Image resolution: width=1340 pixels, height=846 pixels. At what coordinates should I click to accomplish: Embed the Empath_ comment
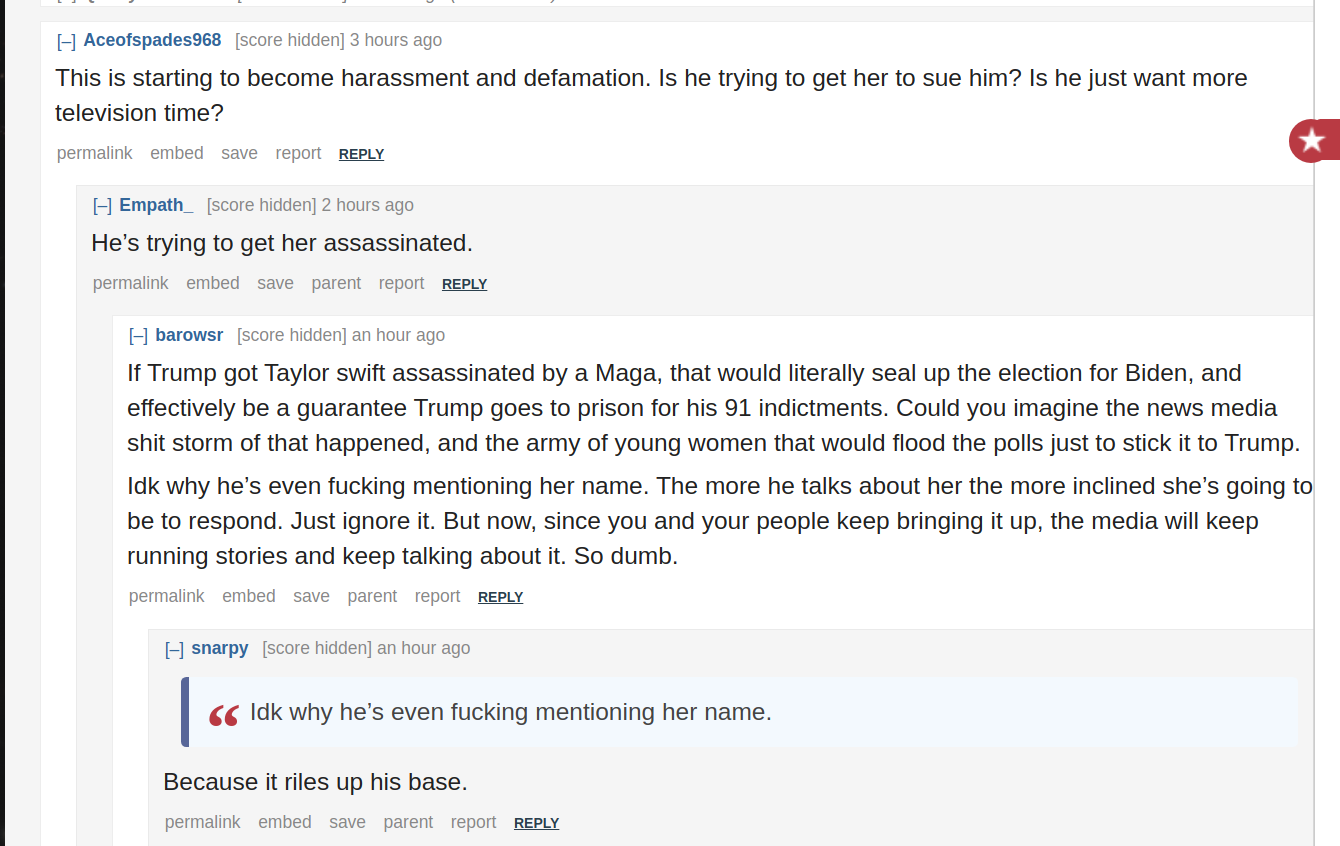click(213, 283)
